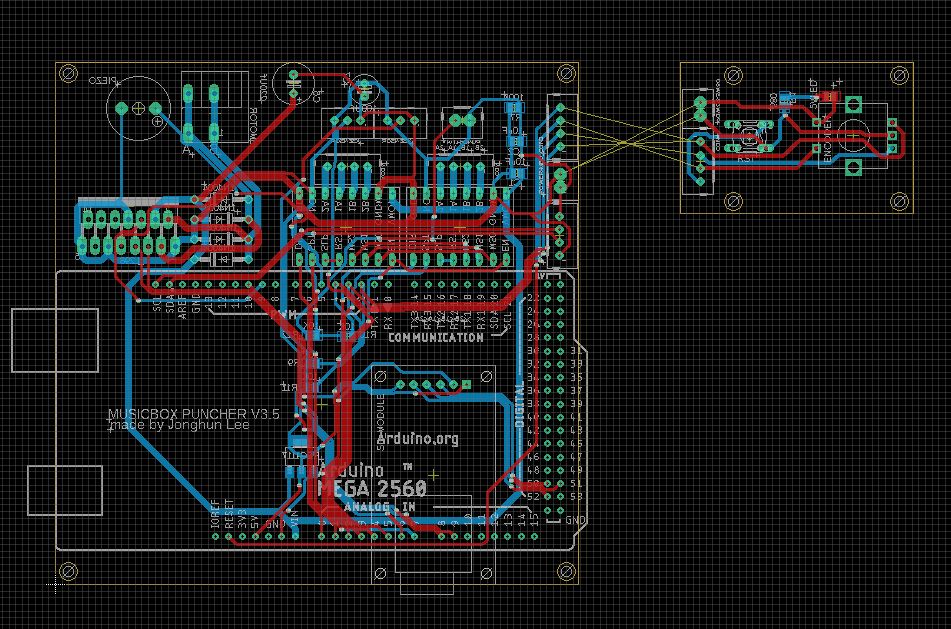
Task: Select the small board top-right mounting hole
Action: 899,76
